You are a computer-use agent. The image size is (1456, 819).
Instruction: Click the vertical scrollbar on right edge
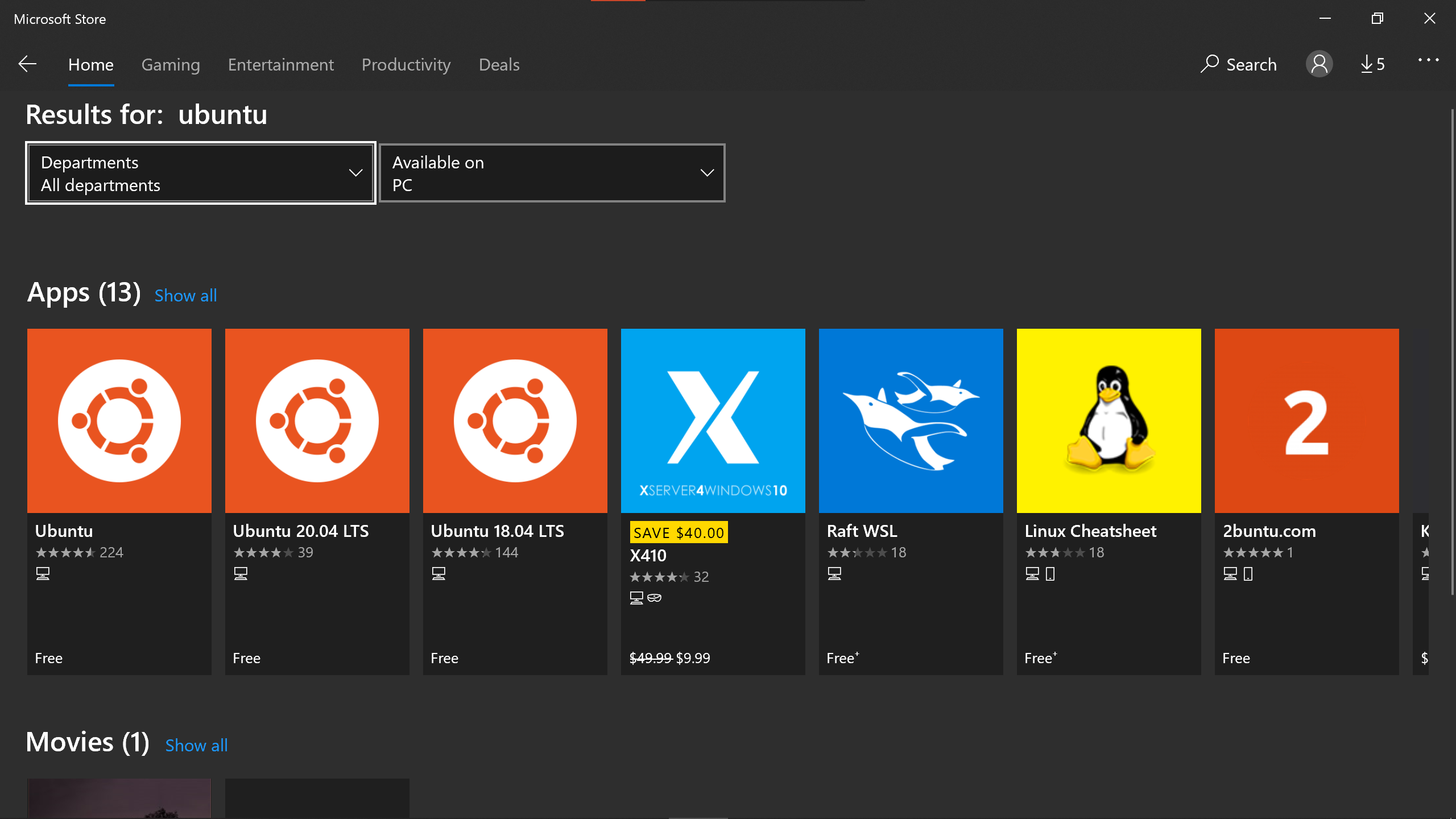[1452, 353]
